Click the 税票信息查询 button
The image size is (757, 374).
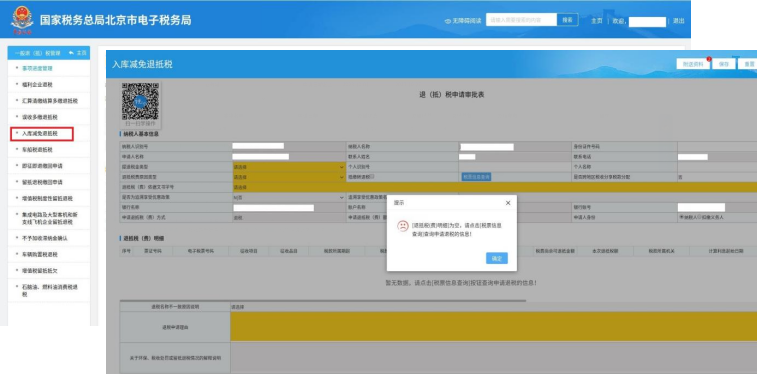[x=477, y=177]
